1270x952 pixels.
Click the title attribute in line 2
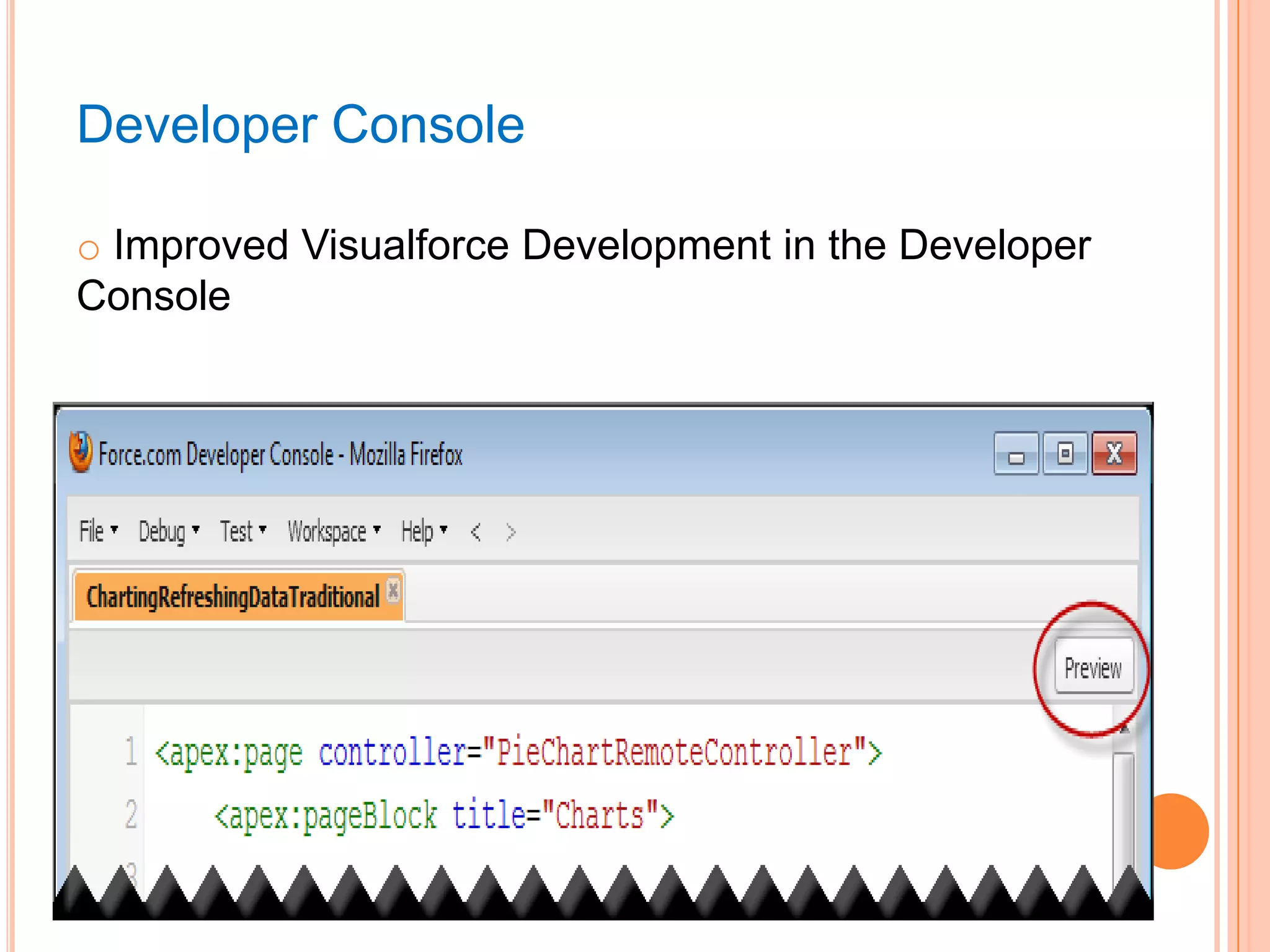coord(489,814)
